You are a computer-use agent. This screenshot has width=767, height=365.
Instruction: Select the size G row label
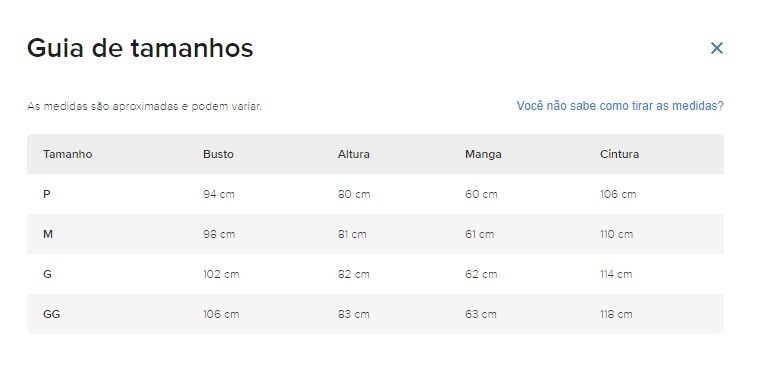[47, 274]
